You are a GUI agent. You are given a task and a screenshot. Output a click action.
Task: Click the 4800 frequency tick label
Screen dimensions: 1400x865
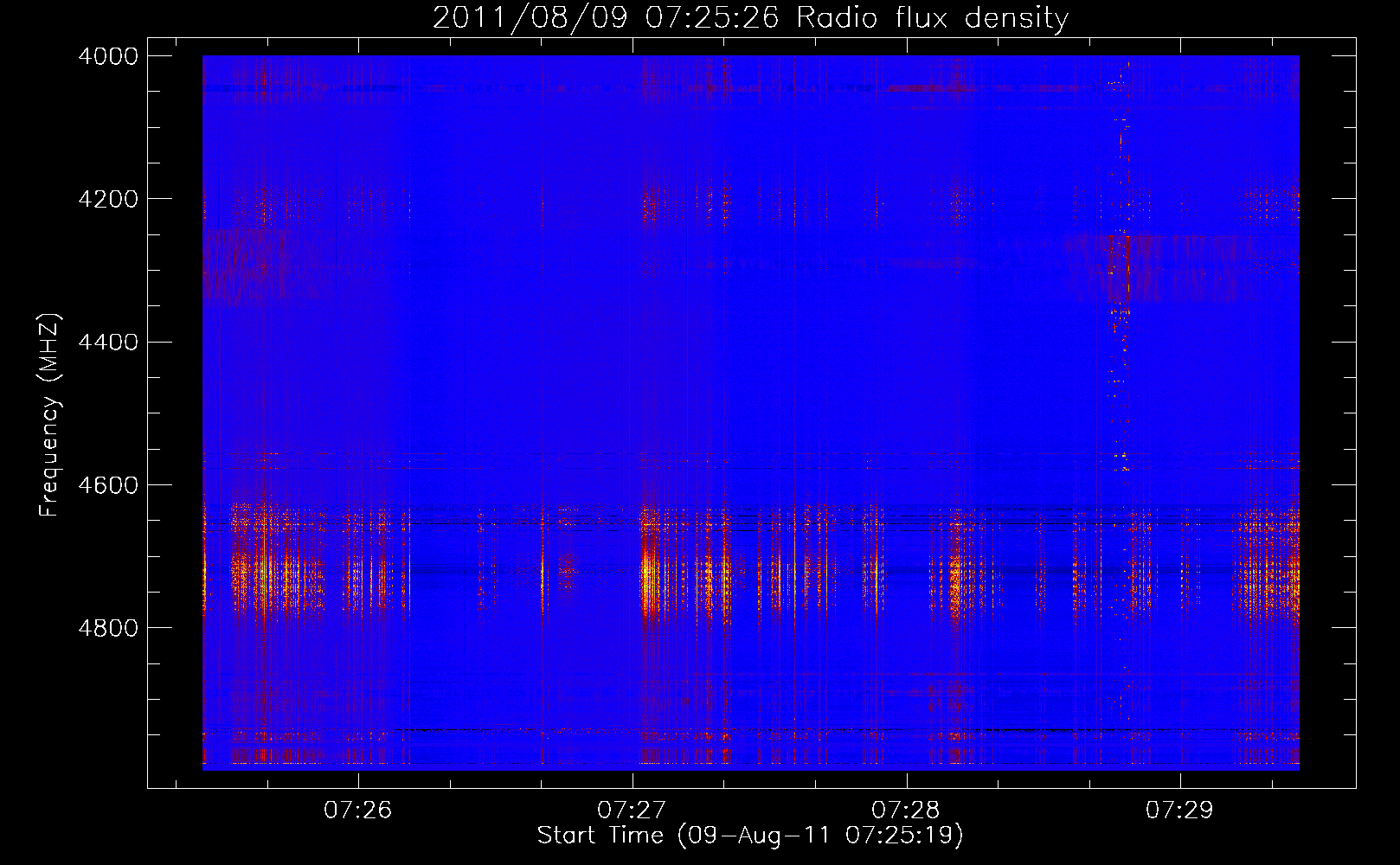[x=108, y=628]
